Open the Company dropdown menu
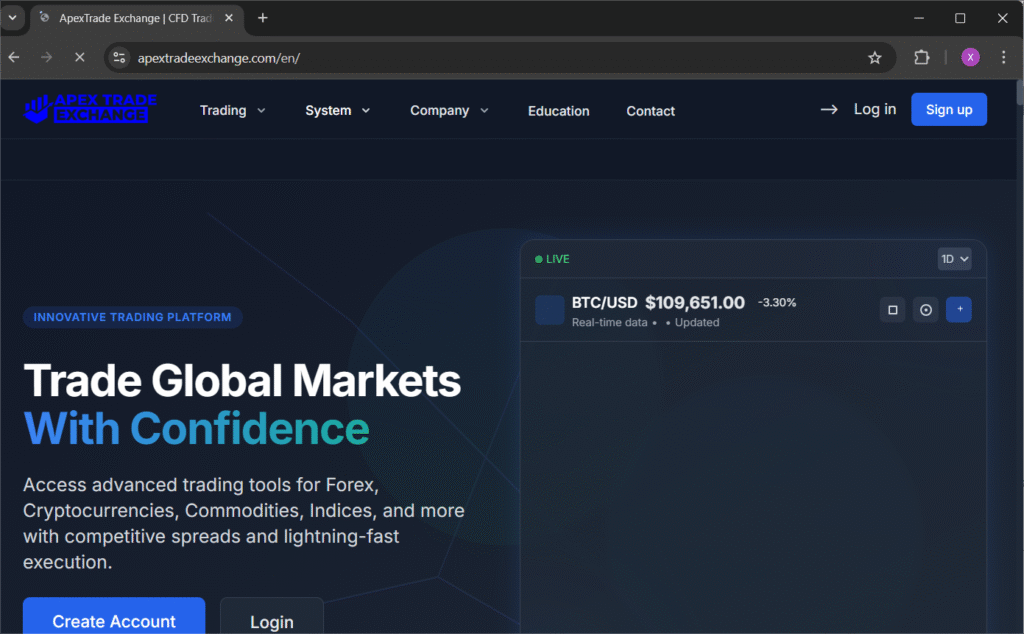The image size is (1024, 634). coord(448,111)
